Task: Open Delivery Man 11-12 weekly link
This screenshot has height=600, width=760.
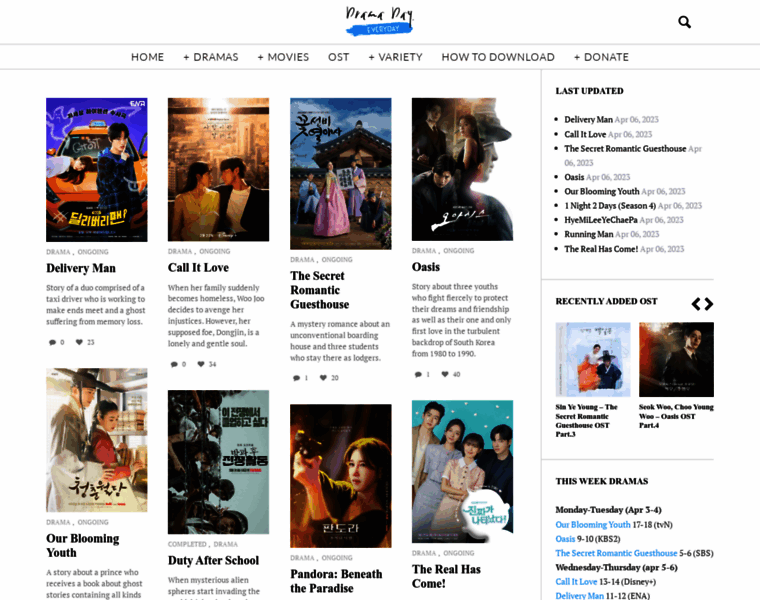Action: point(580,596)
